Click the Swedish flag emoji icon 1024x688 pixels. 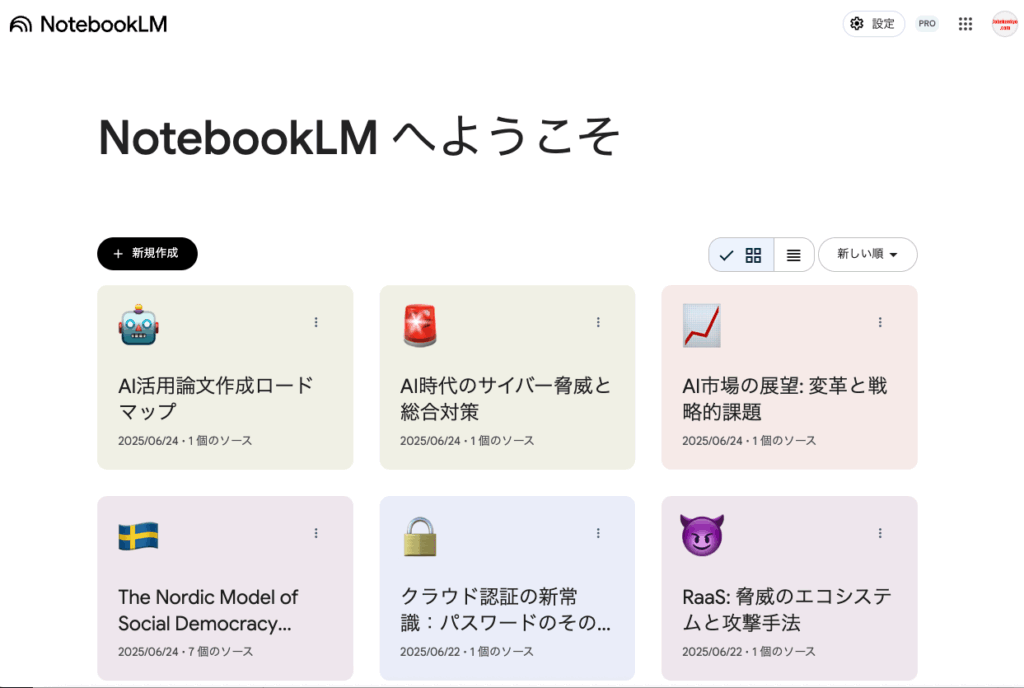click(x=138, y=537)
